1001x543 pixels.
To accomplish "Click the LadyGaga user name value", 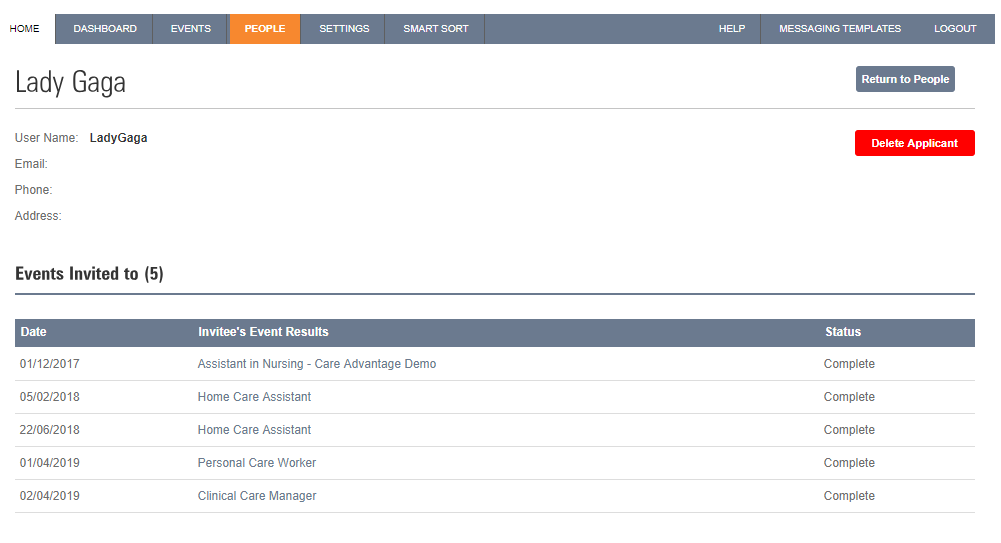I will [x=118, y=138].
